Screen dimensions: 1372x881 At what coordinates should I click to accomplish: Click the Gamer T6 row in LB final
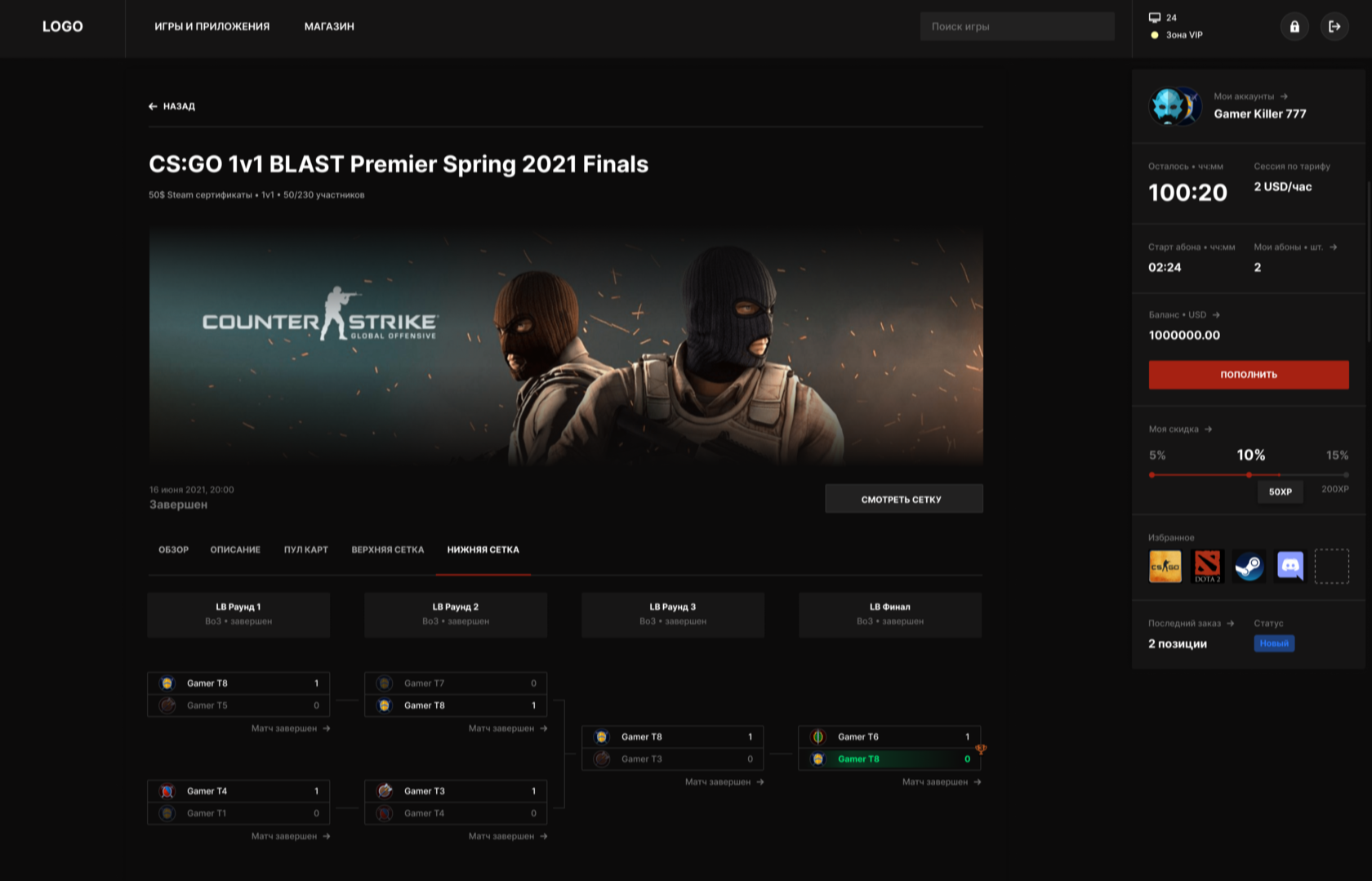tap(890, 736)
